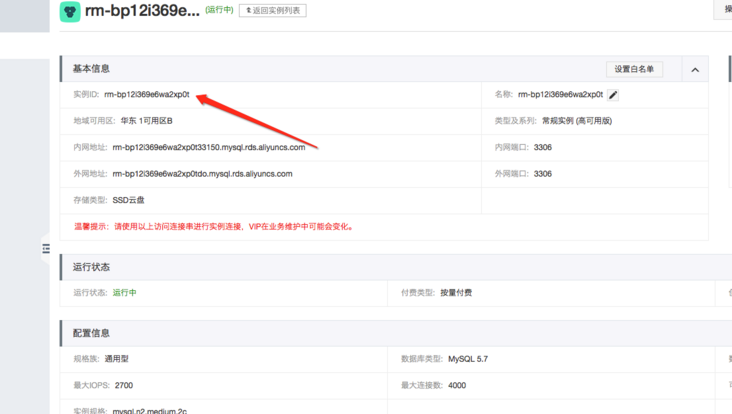Click the red 温馨提示 warning text

[214, 226]
